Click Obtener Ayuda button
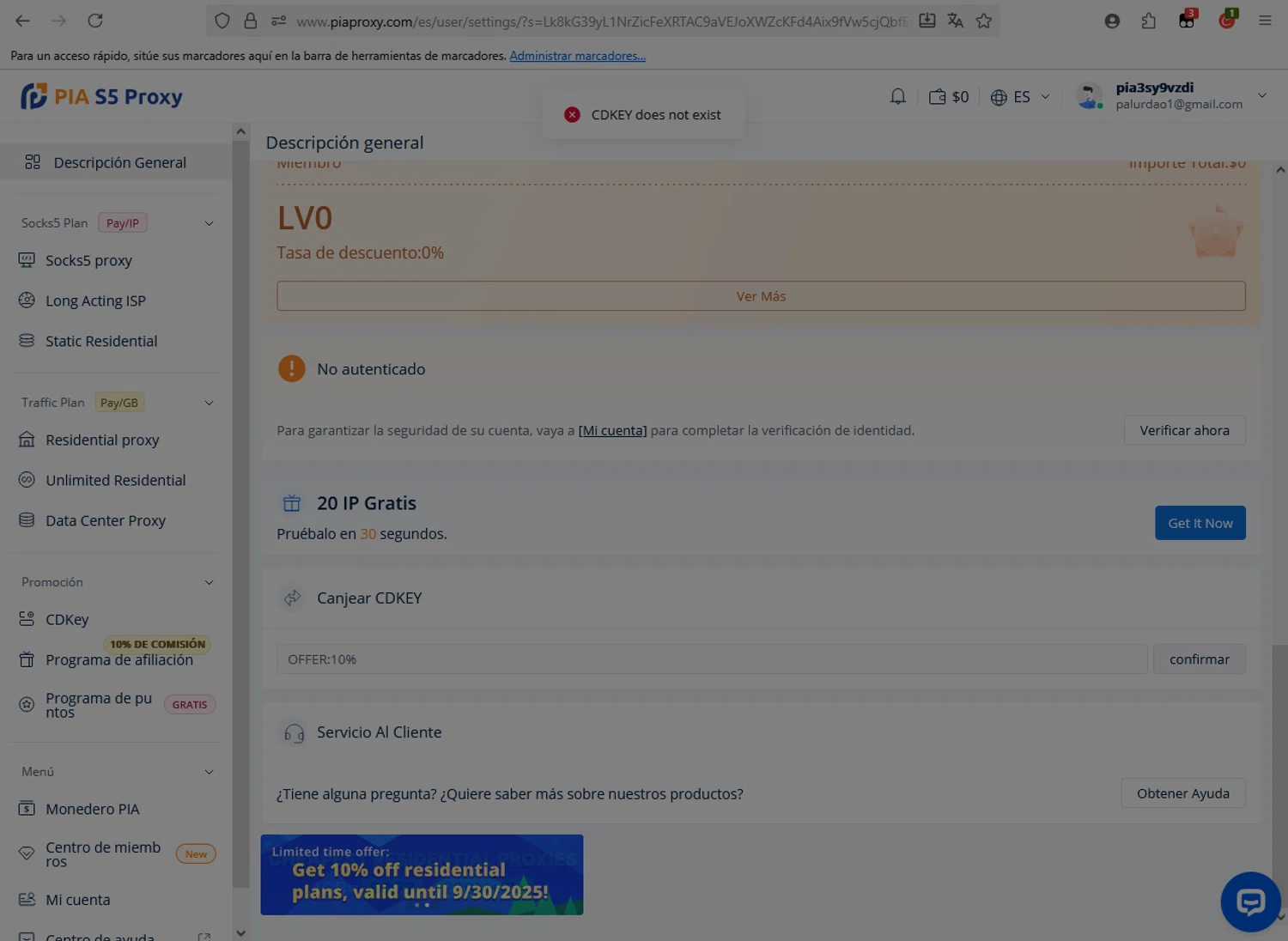 1182,793
